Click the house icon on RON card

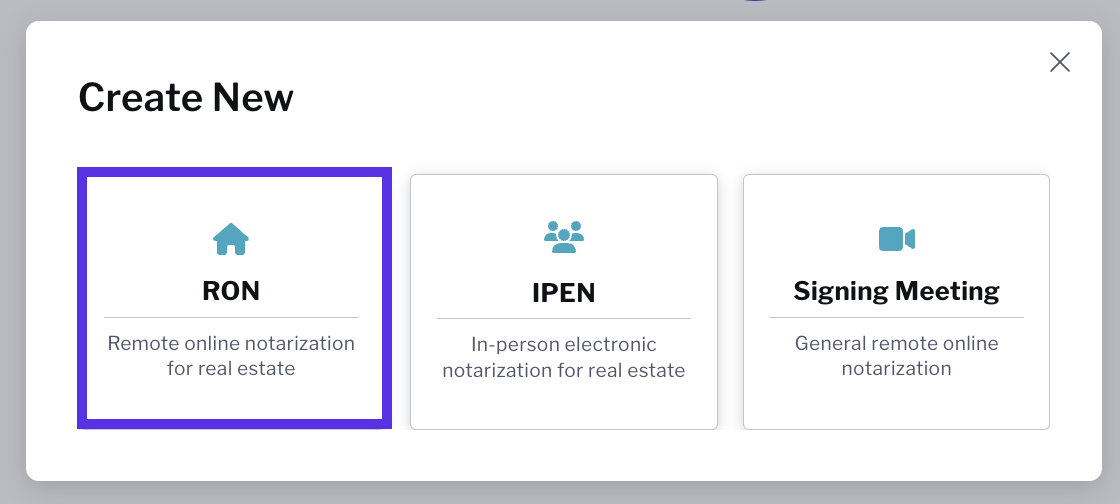coord(231,238)
